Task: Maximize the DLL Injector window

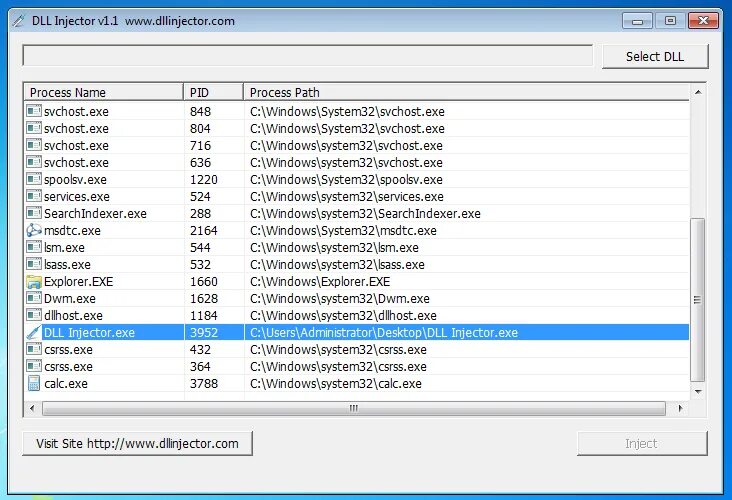Action: pyautogui.click(x=670, y=21)
